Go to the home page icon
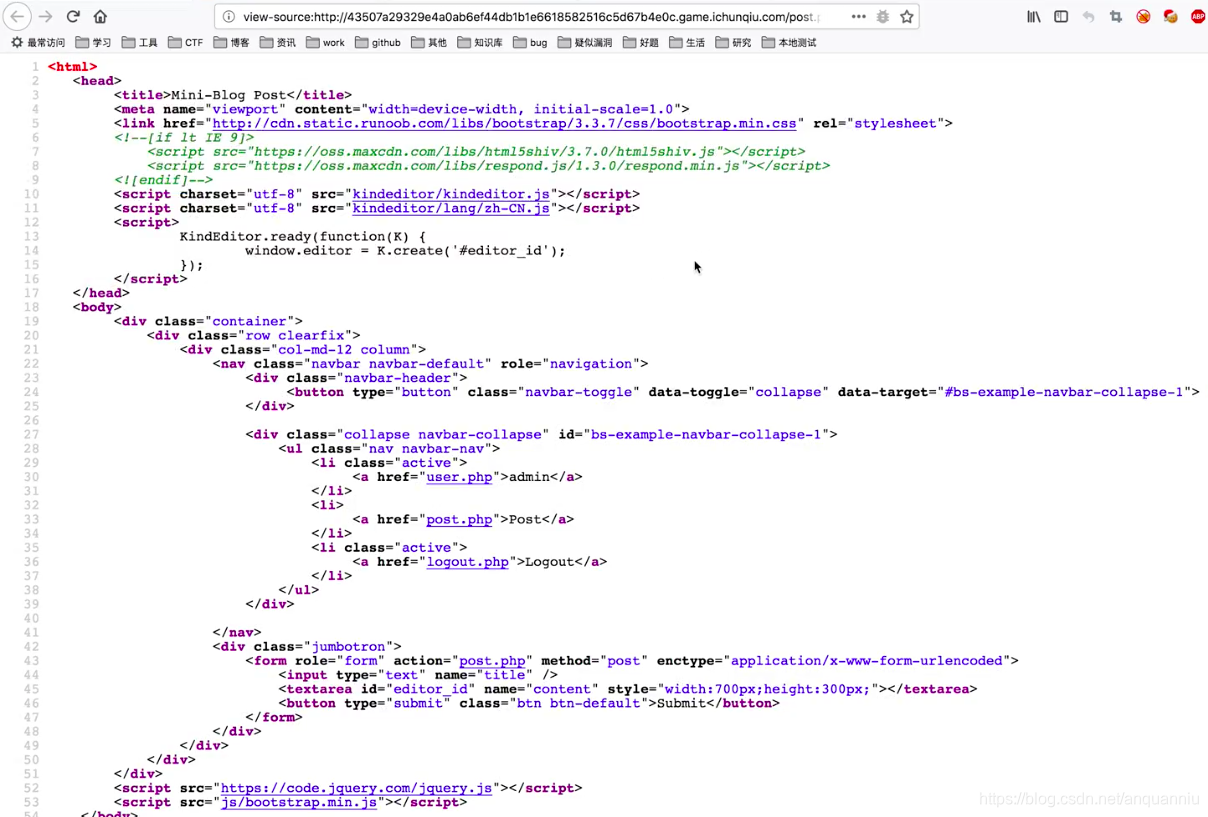1208x817 pixels. 100,16
